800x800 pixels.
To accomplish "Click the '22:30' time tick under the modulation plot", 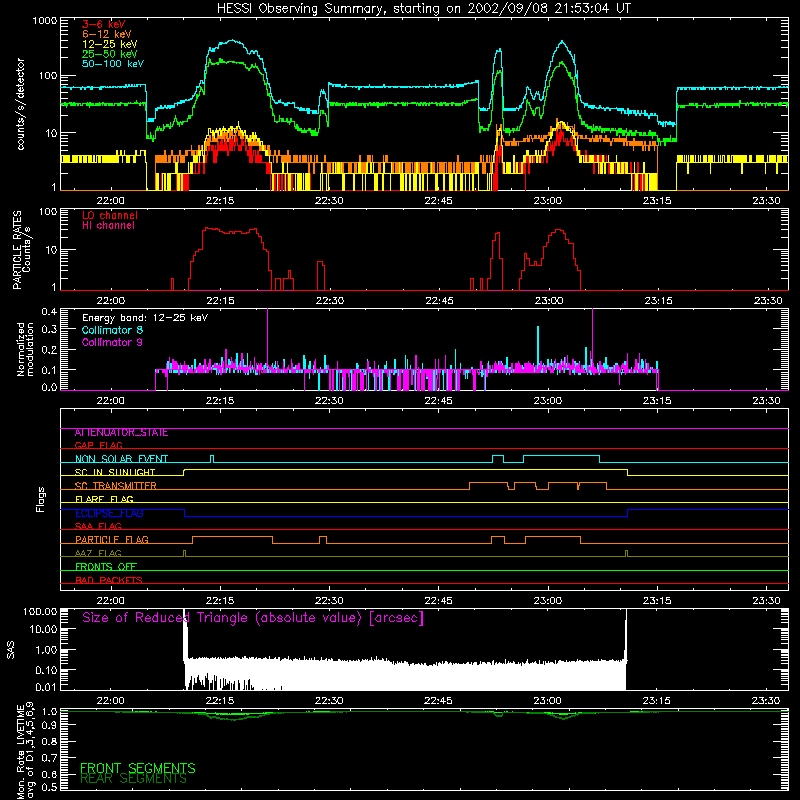I will click(x=329, y=401).
